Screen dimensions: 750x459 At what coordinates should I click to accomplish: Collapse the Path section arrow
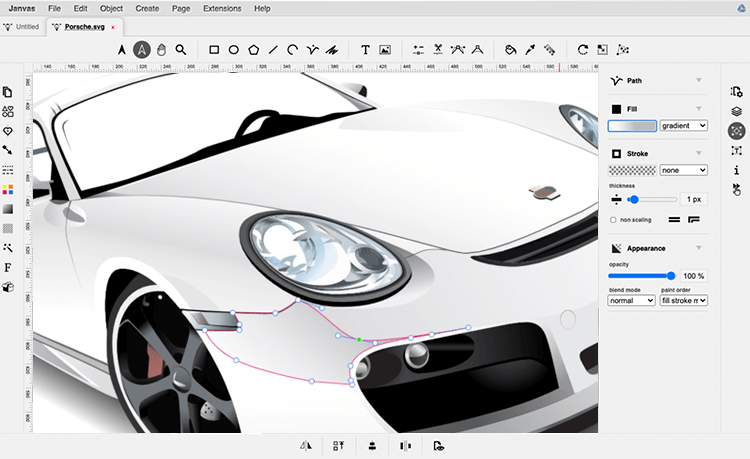[x=699, y=80]
